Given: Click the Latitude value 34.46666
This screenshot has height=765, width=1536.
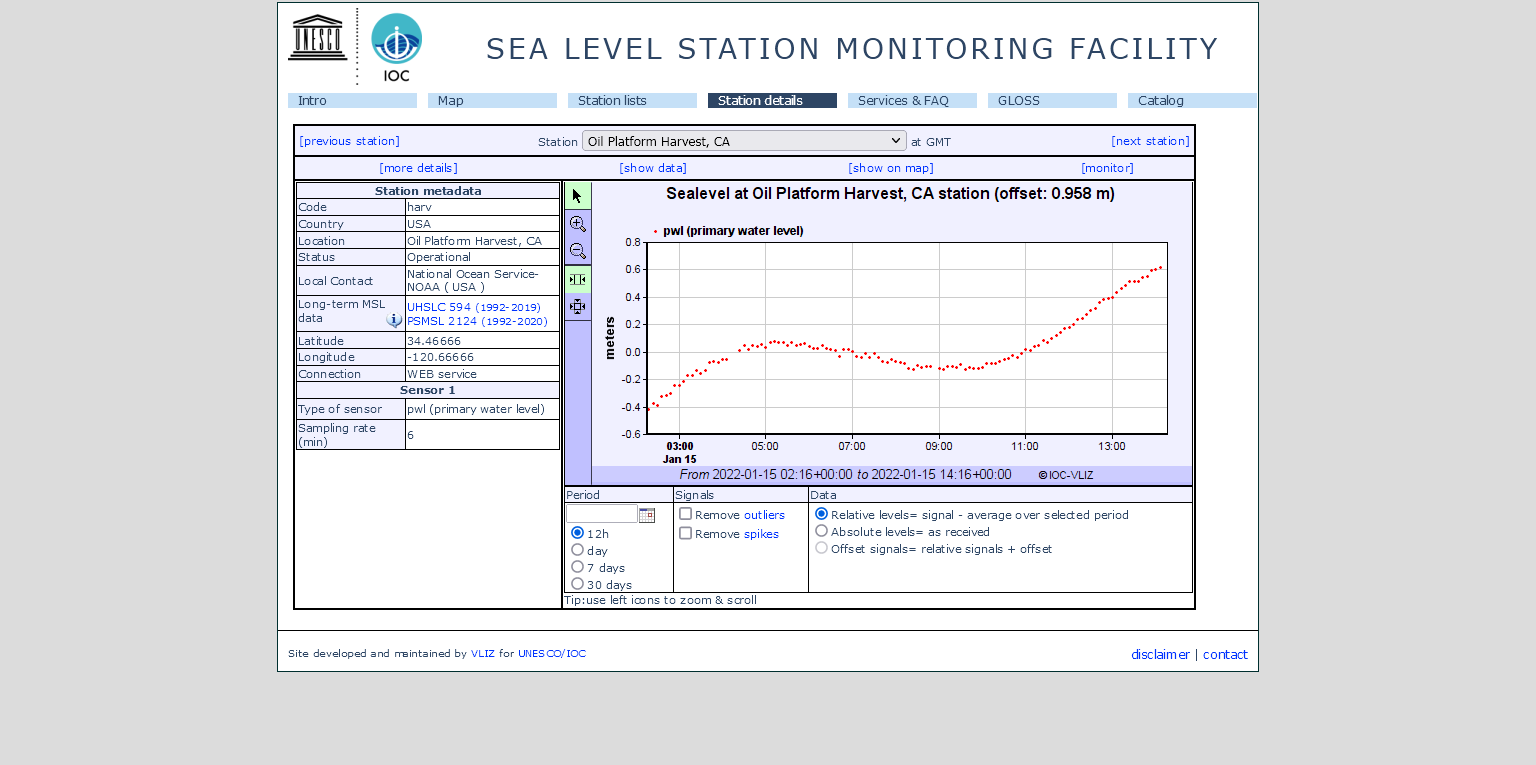Looking at the screenshot, I should coord(434,341).
